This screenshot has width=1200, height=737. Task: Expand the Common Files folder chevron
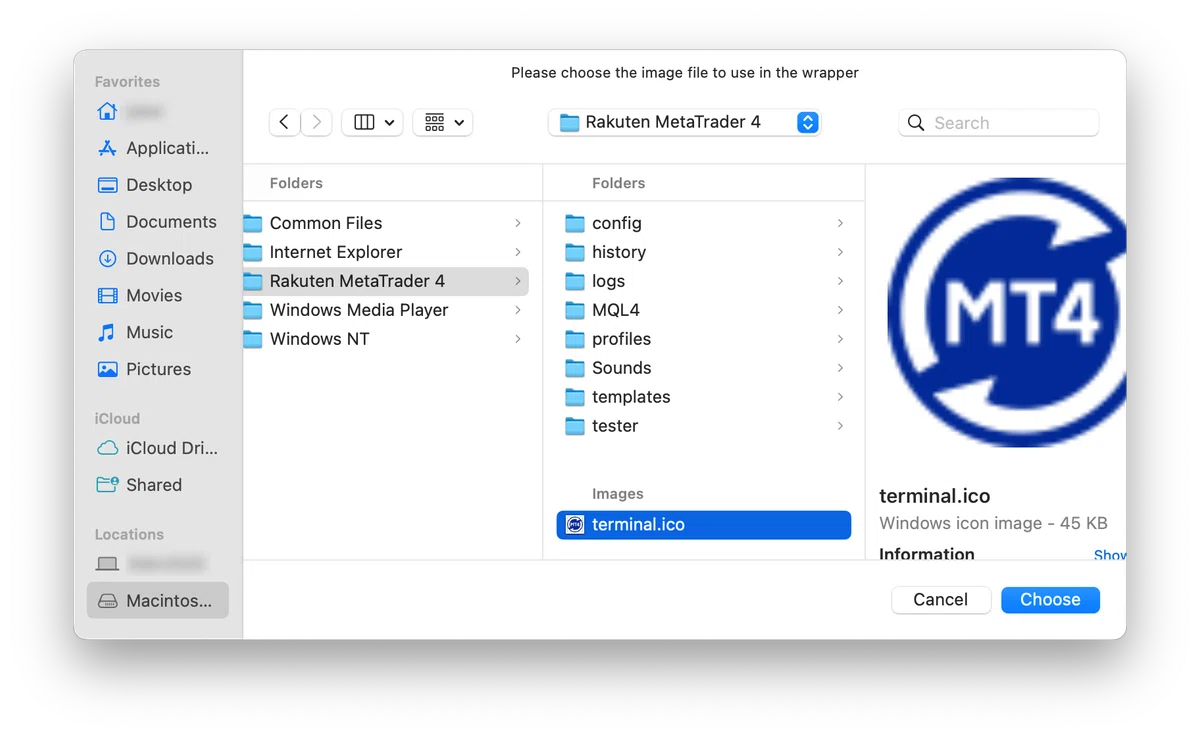518,223
